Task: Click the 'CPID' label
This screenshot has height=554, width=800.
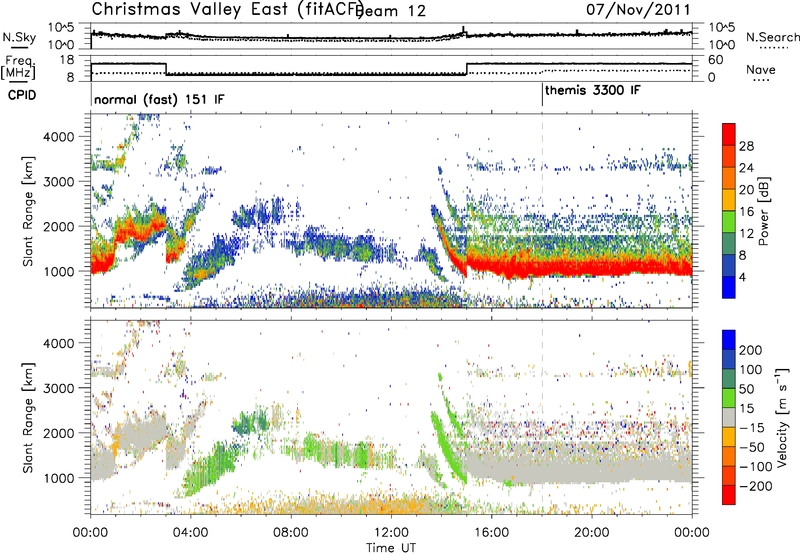Action: tap(22, 95)
